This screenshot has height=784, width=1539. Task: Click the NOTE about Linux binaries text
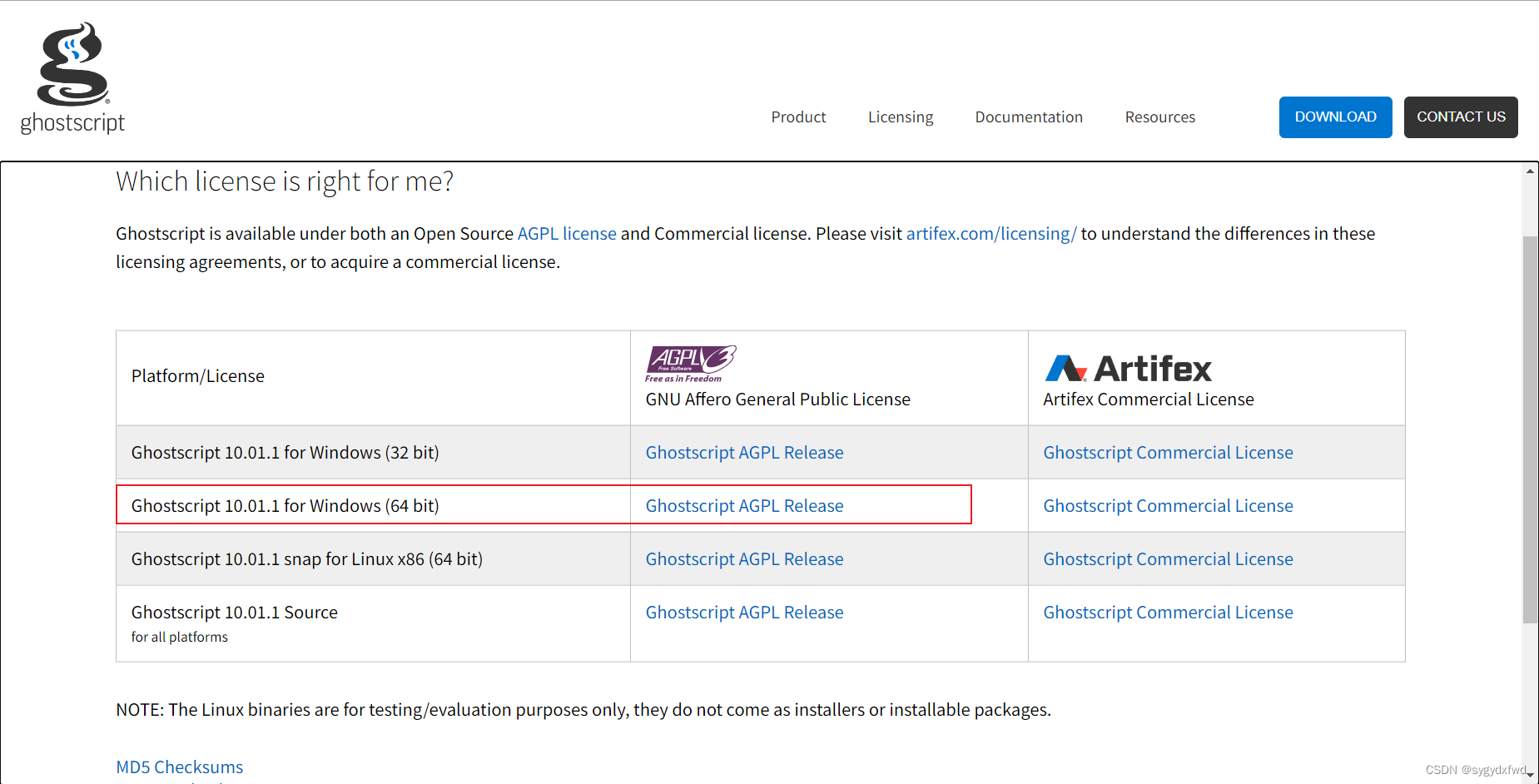click(x=583, y=710)
